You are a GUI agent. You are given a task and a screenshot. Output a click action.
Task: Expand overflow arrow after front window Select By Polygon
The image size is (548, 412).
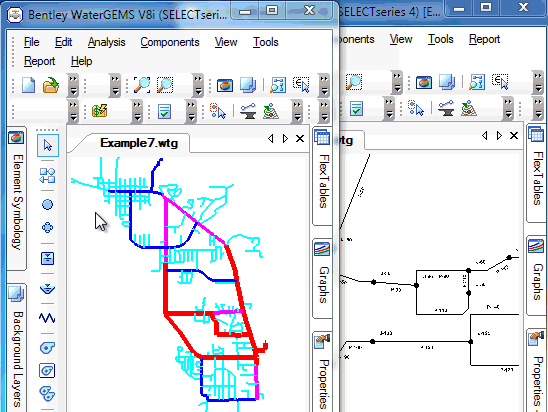[324, 85]
